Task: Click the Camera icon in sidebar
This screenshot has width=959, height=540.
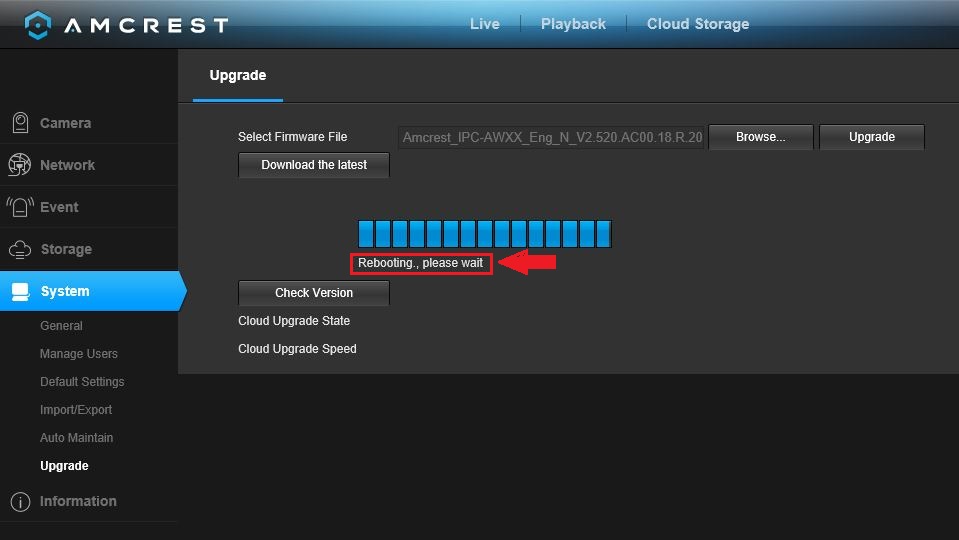Action: click(x=19, y=123)
